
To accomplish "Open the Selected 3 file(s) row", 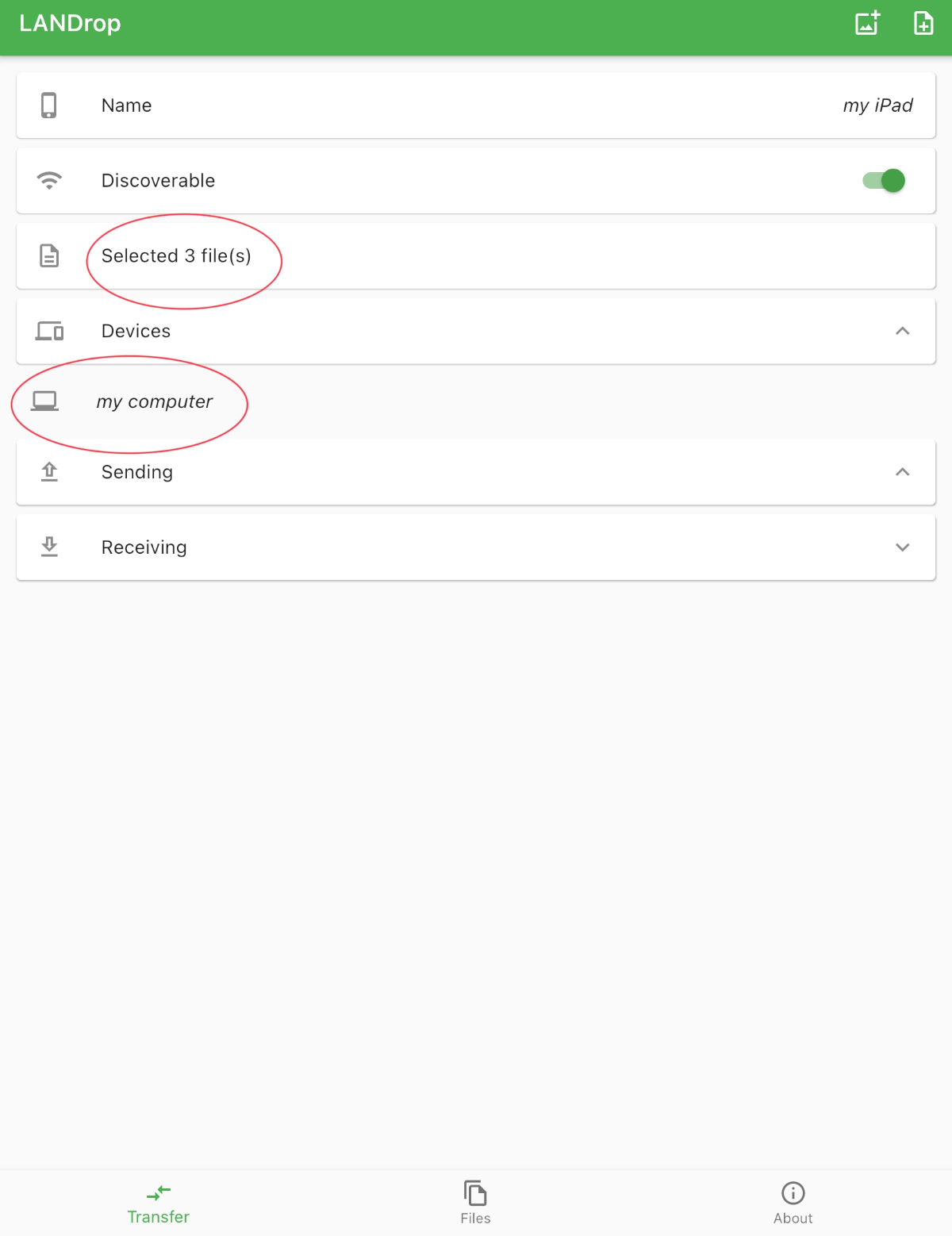I will pyautogui.click(x=476, y=255).
